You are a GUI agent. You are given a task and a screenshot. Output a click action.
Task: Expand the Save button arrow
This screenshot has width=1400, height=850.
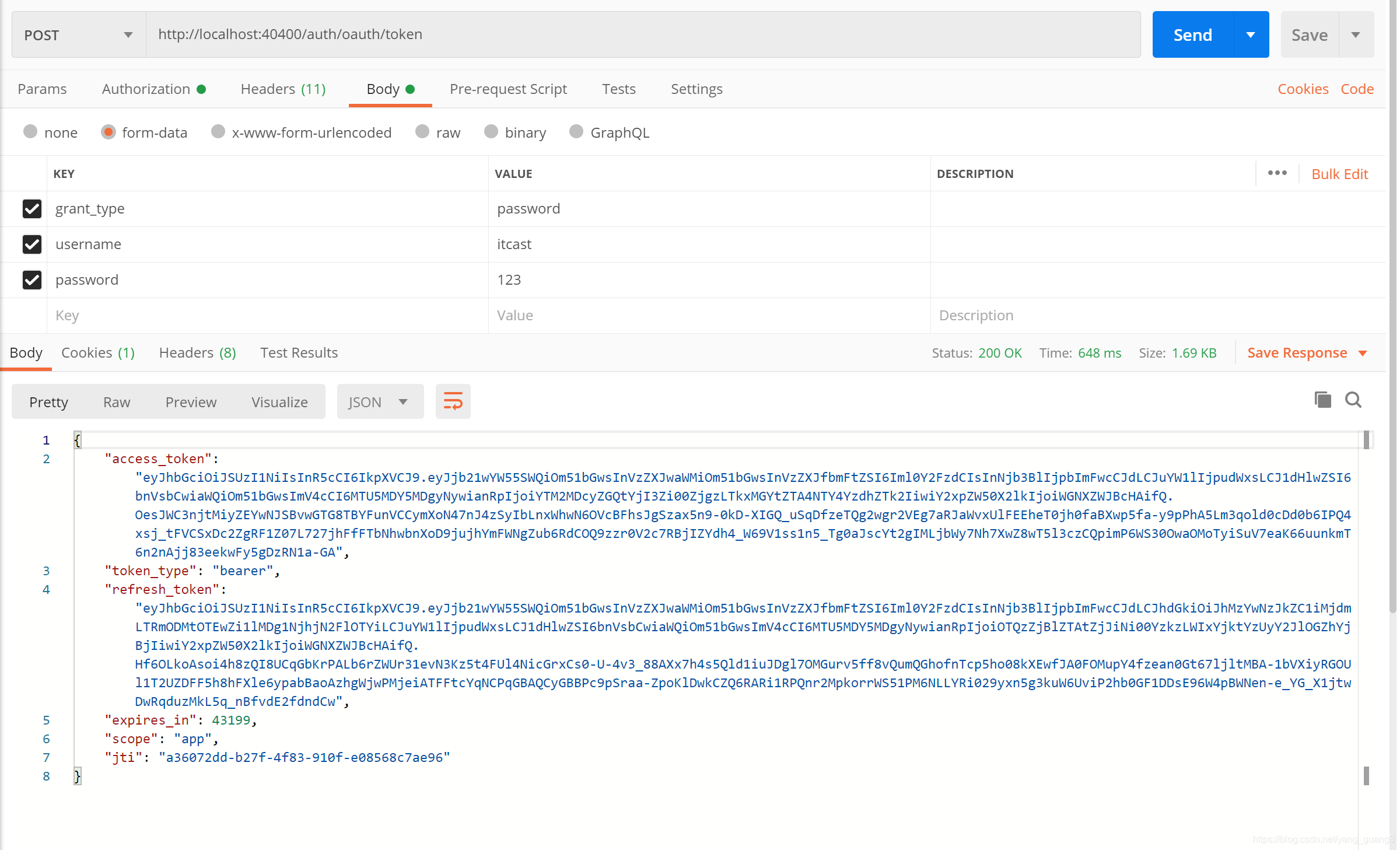1356,35
